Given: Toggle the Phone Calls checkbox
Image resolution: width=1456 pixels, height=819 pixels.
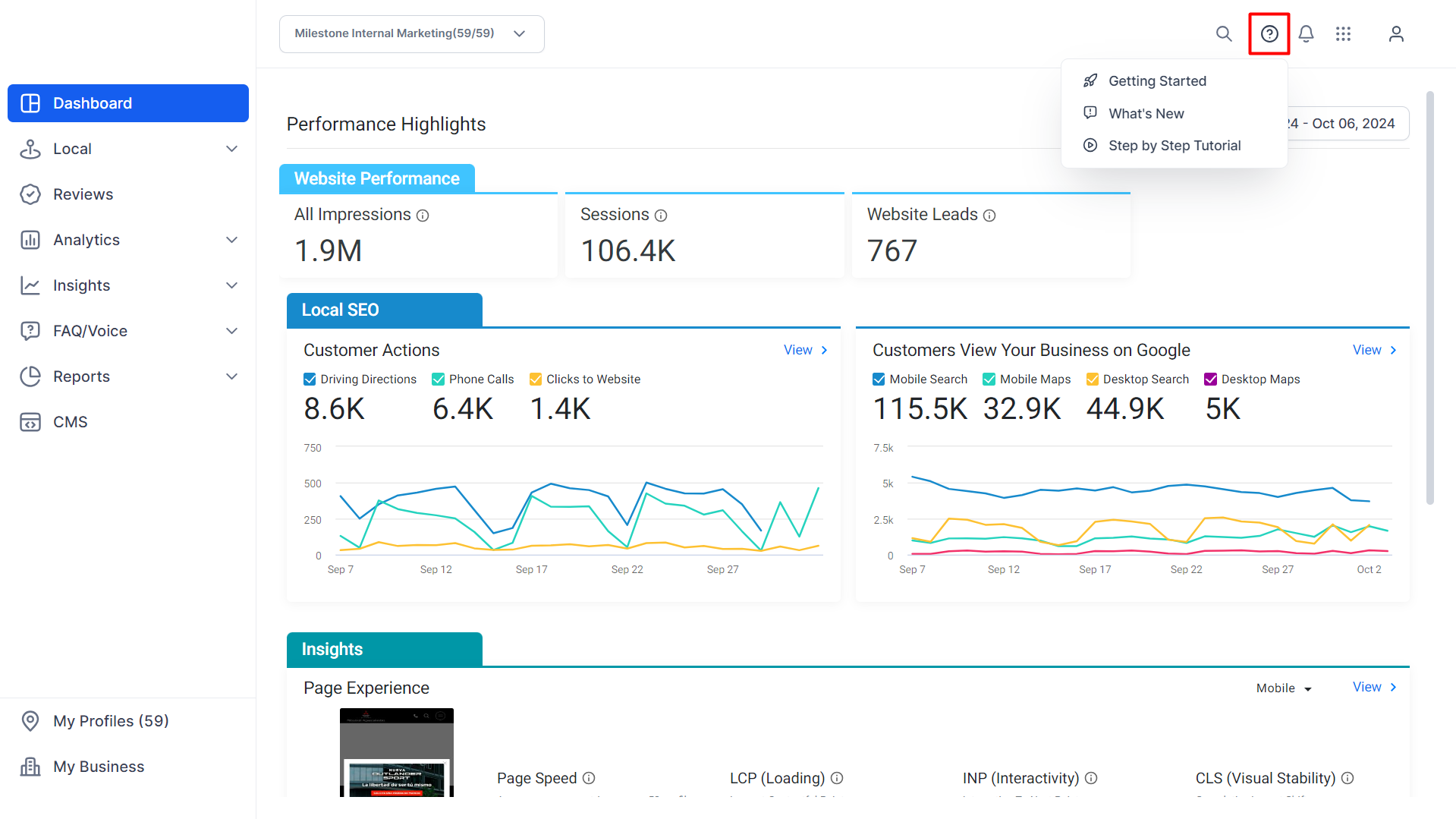Looking at the screenshot, I should click(438, 379).
